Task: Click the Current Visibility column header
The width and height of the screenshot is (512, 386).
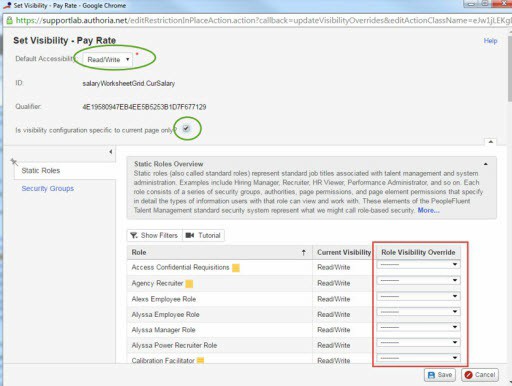Action: click(x=344, y=252)
